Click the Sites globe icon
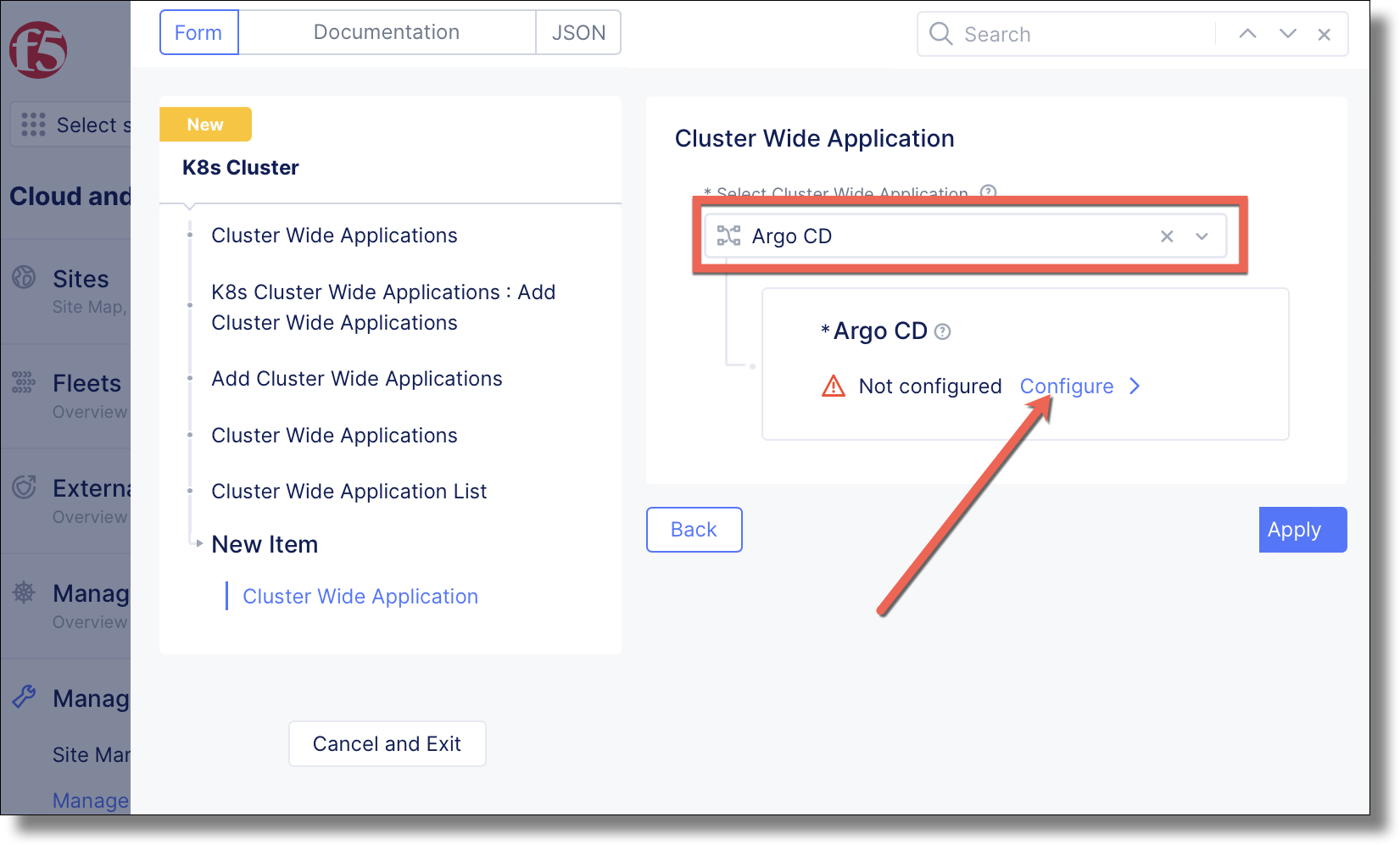This screenshot has width=1400, height=845. 24,277
